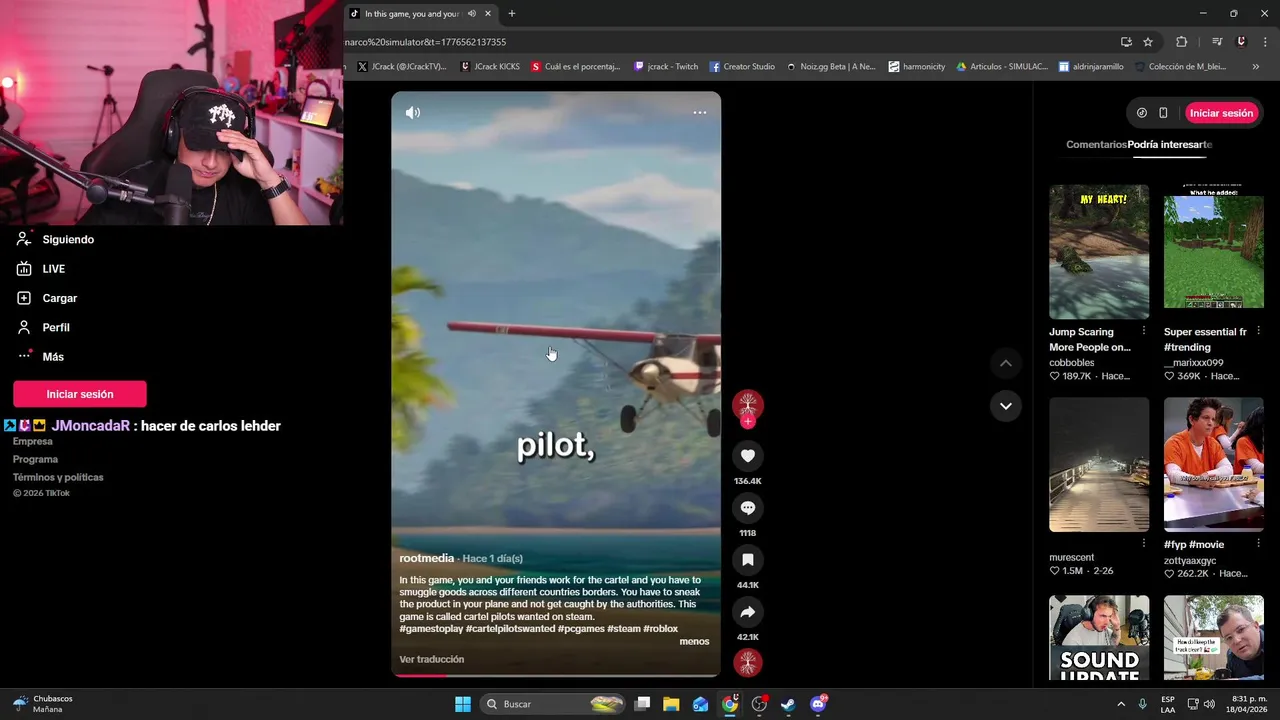Open the Empresa footer link
Viewport: 1280px width, 720px height.
33,442
